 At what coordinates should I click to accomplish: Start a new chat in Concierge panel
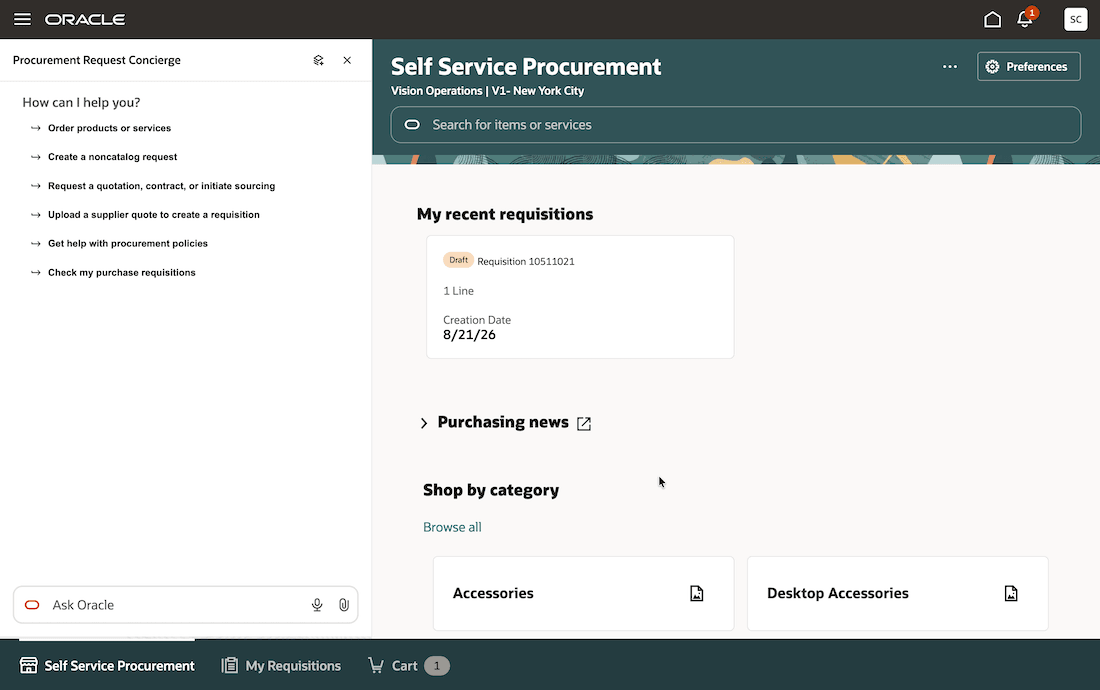point(318,60)
